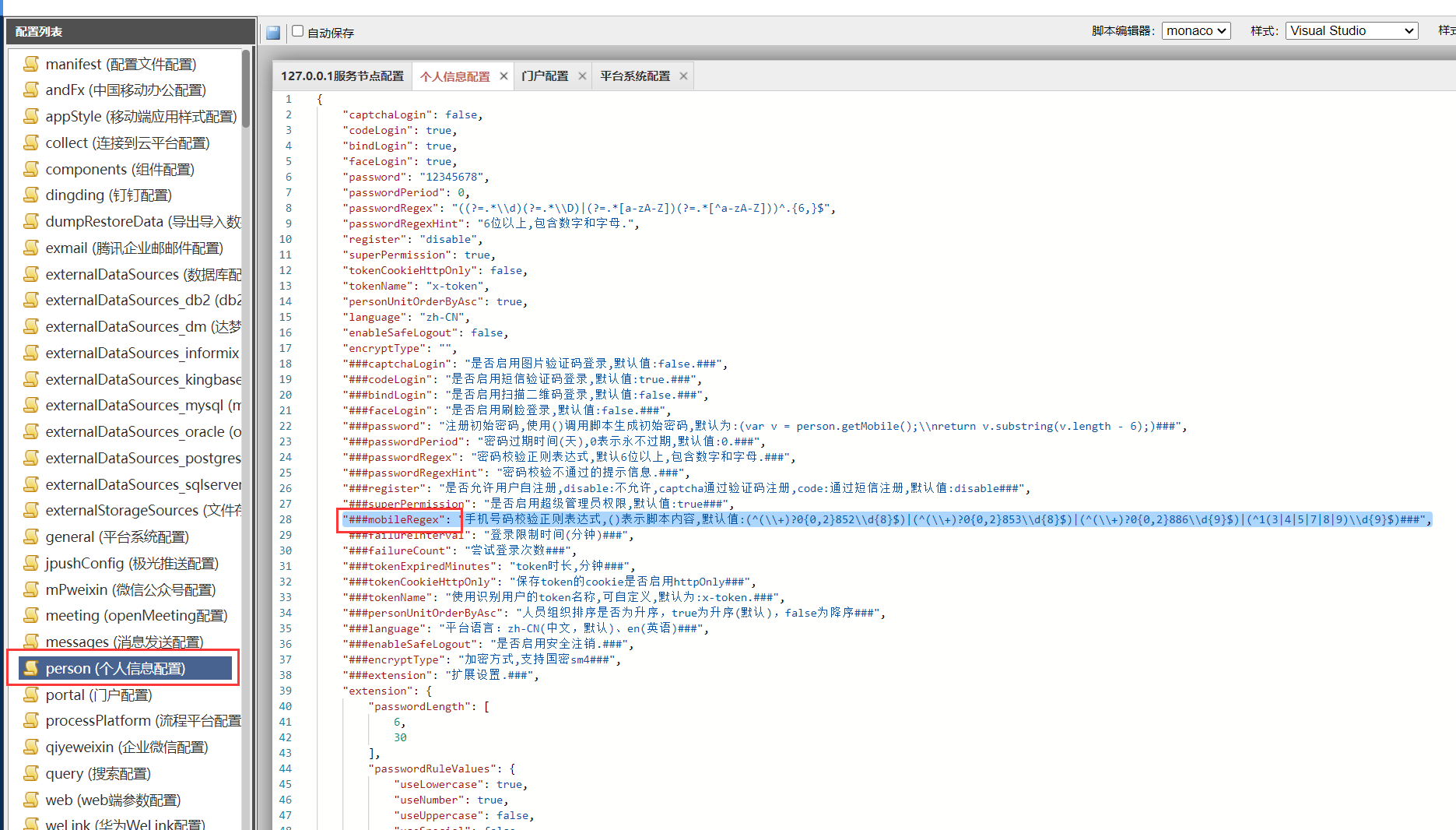Open the Visual Studio style dropdown

1351,31
